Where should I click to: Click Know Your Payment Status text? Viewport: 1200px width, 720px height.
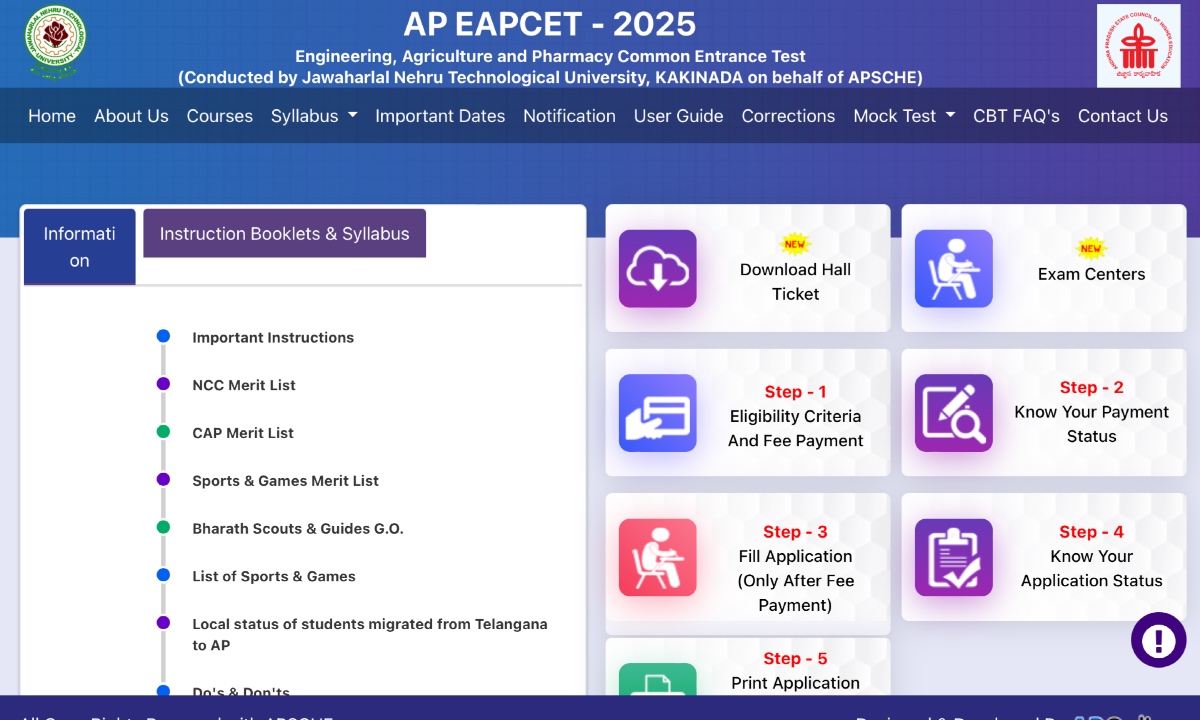pos(1092,424)
